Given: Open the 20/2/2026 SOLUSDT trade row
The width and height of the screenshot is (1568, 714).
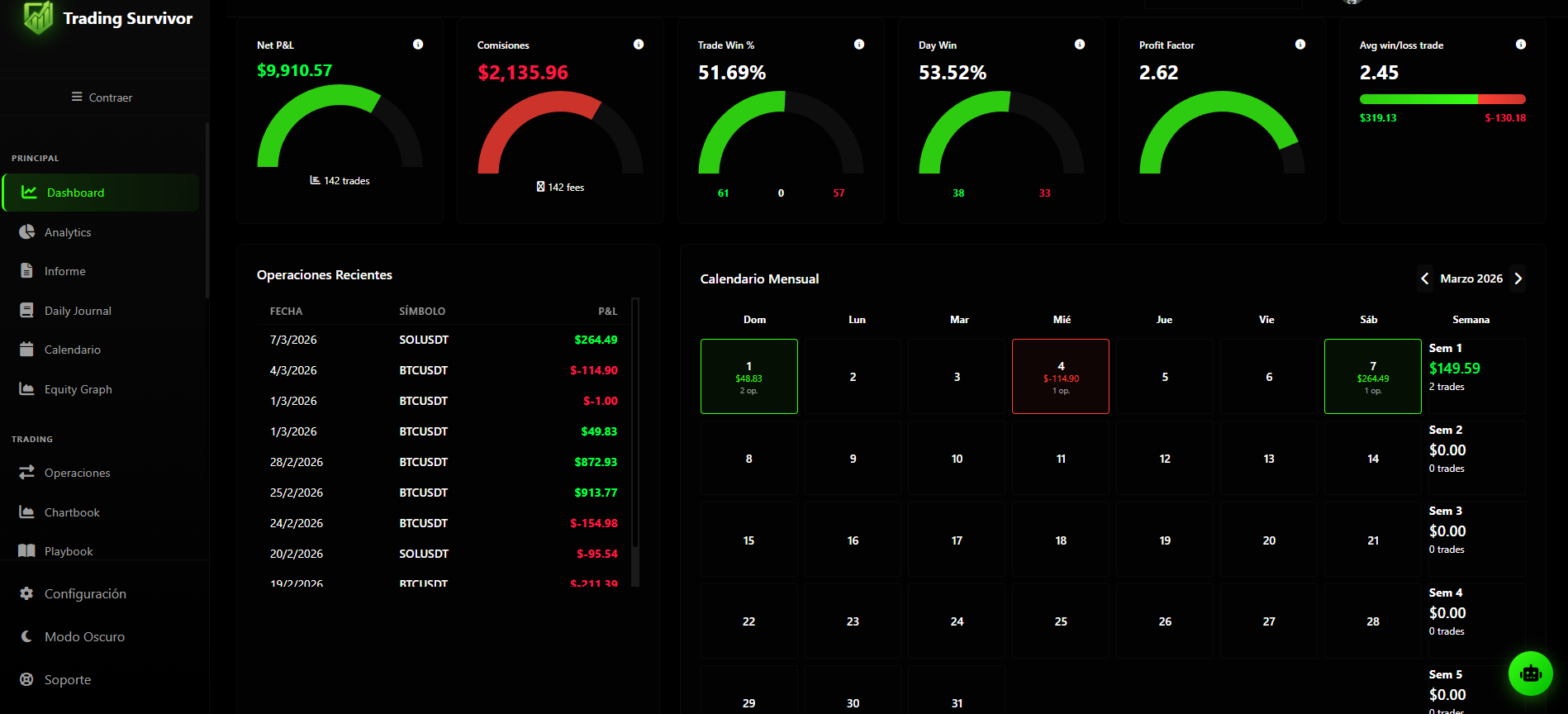Looking at the screenshot, I should click(444, 554).
